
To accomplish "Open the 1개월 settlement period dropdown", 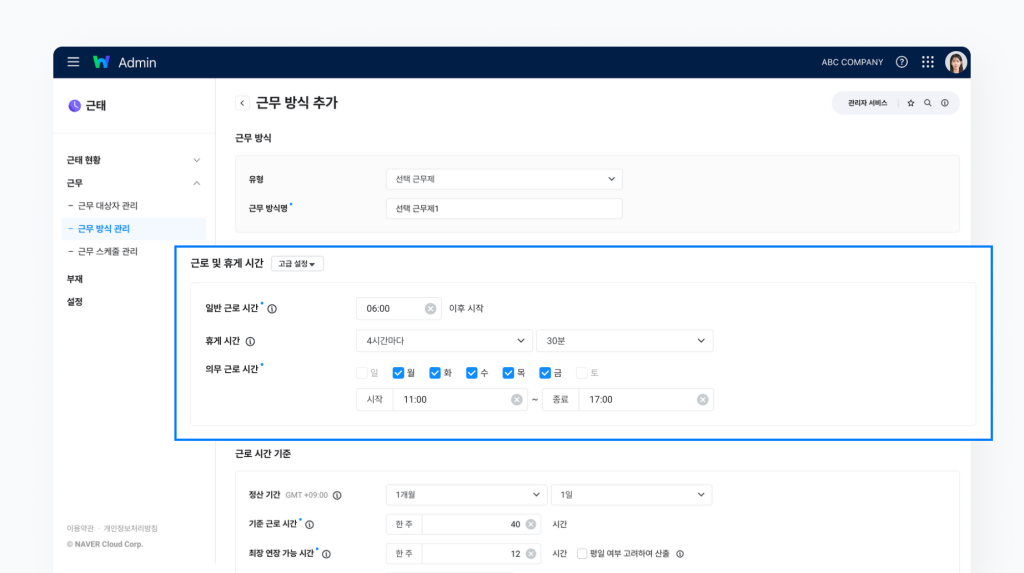I will [467, 495].
